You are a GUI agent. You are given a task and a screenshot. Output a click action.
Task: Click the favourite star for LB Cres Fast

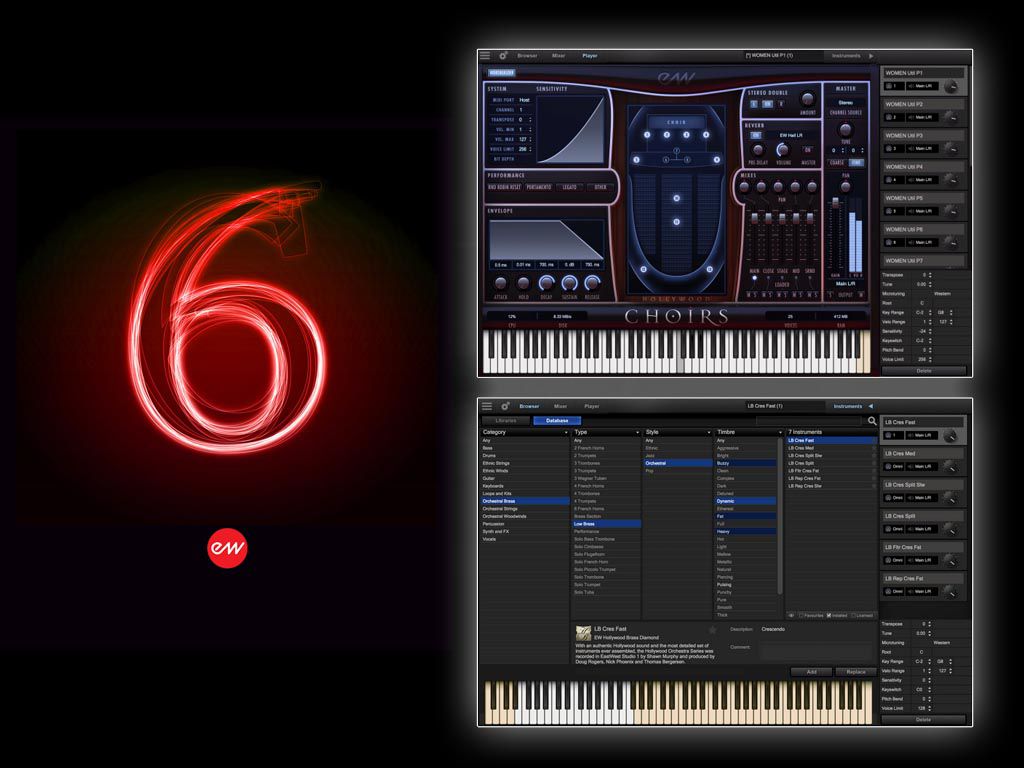tap(713, 630)
